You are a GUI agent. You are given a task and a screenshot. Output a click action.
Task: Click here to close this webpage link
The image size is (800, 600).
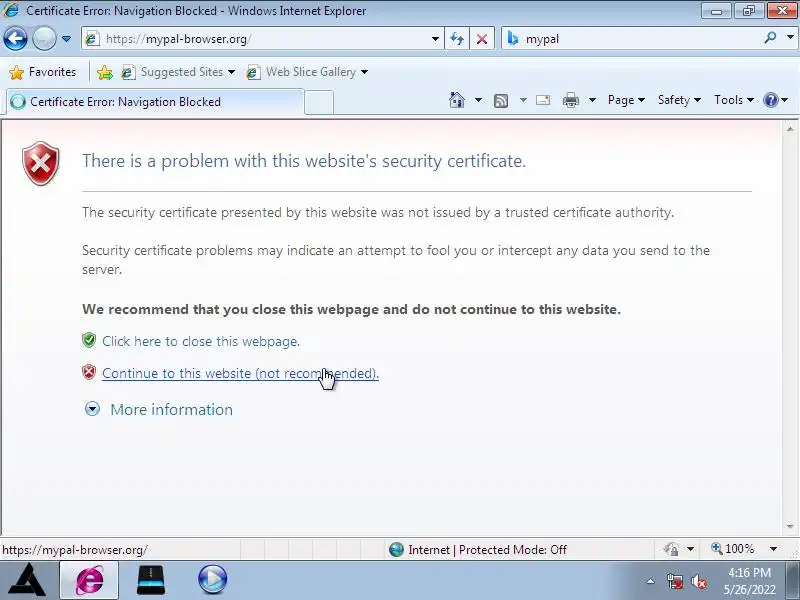tap(201, 341)
